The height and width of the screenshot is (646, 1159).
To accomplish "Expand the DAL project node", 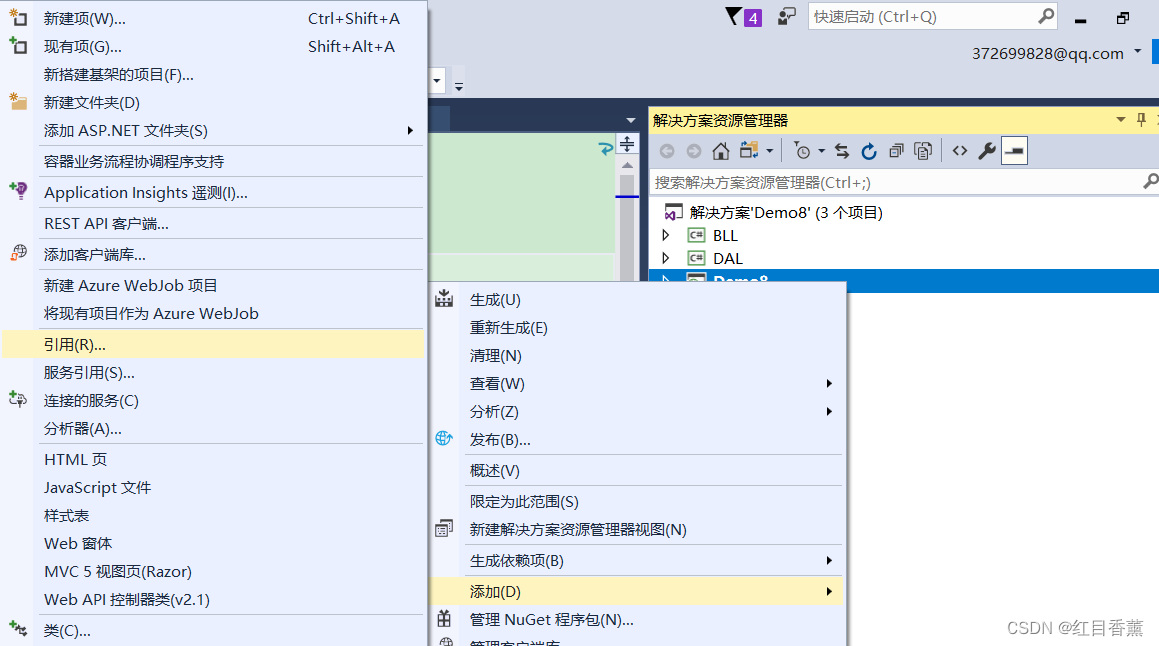I will [x=668, y=258].
